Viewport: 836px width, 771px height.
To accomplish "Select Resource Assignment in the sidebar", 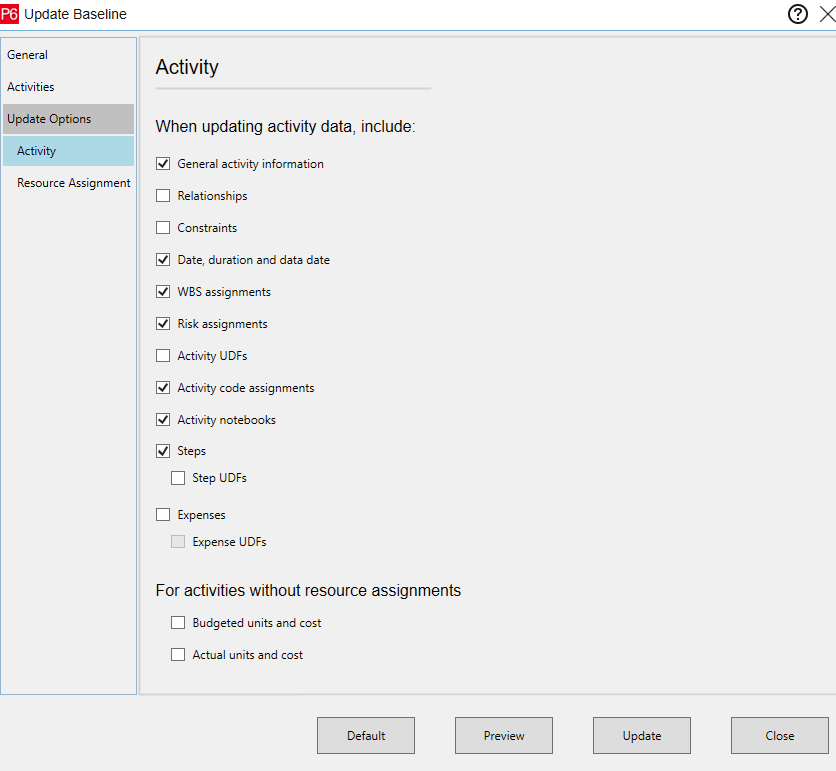I will 72,182.
